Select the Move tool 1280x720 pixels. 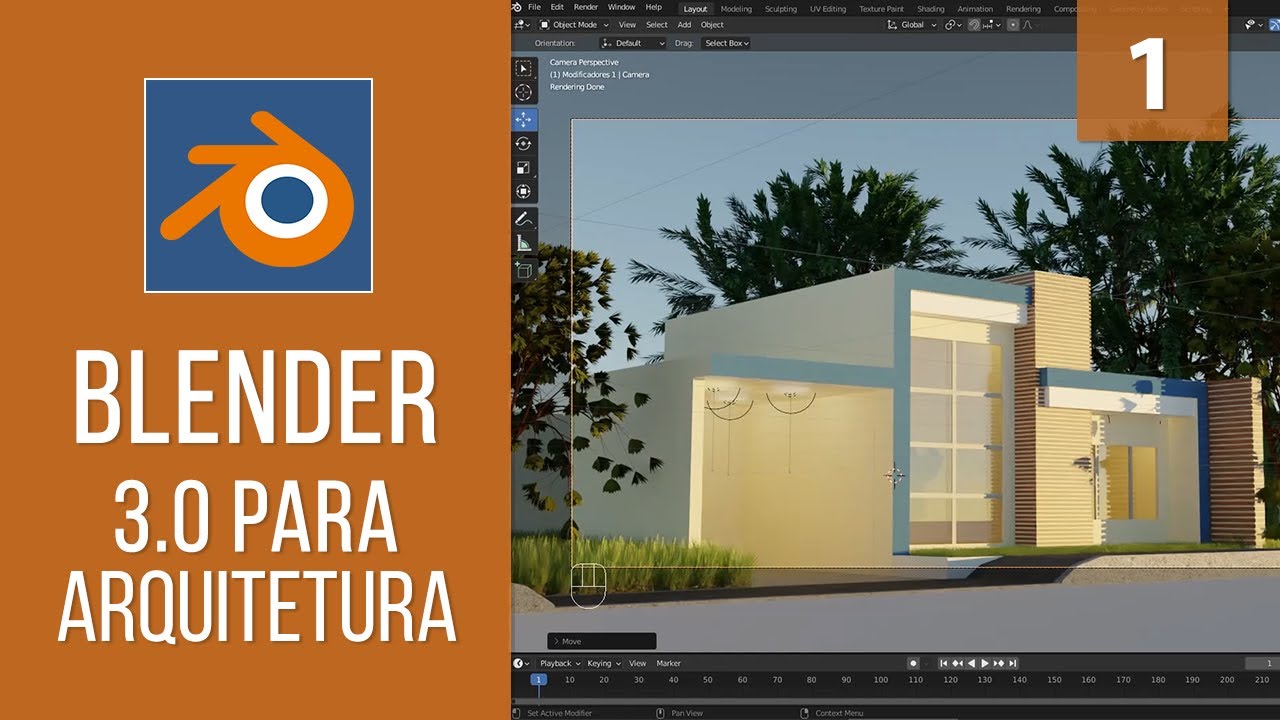coord(524,120)
